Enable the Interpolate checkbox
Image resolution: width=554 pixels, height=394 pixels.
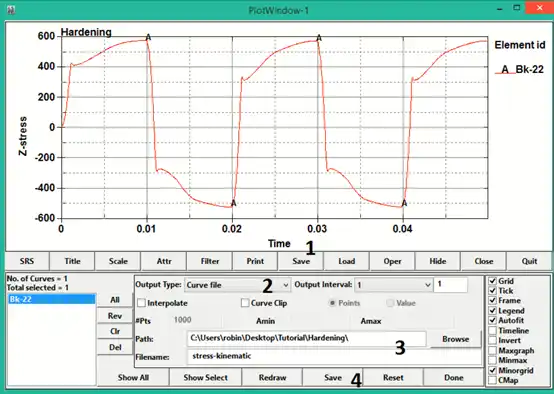(x=141, y=303)
